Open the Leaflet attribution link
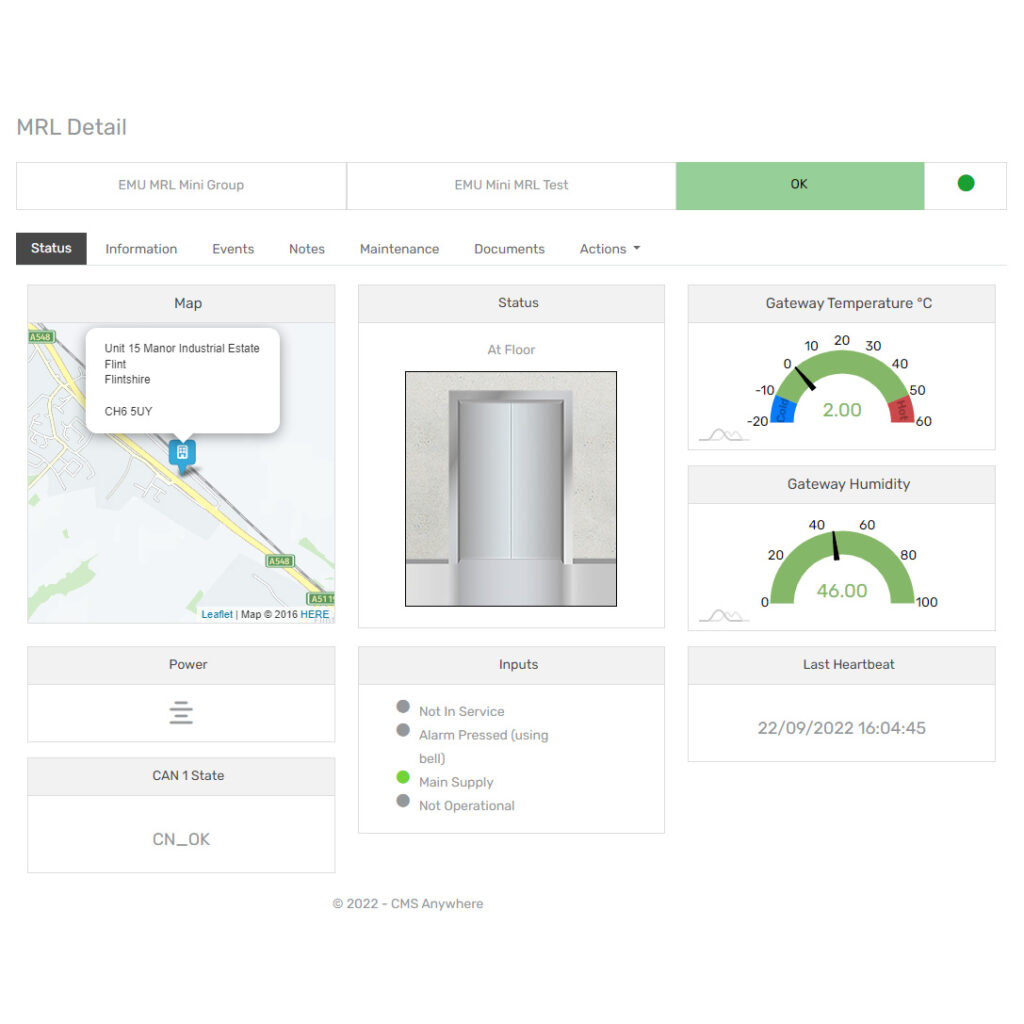The image size is (1024, 1024). 217,614
